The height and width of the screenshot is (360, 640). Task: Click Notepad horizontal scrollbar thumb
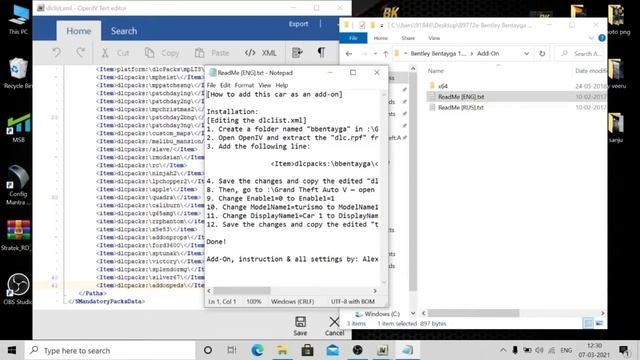click(x=242, y=291)
